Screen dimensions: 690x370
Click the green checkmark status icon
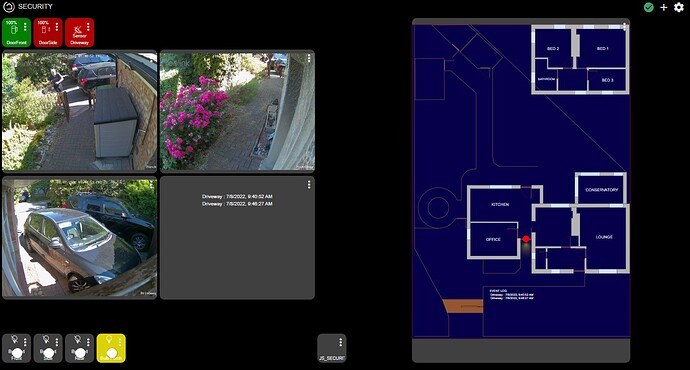click(649, 7)
